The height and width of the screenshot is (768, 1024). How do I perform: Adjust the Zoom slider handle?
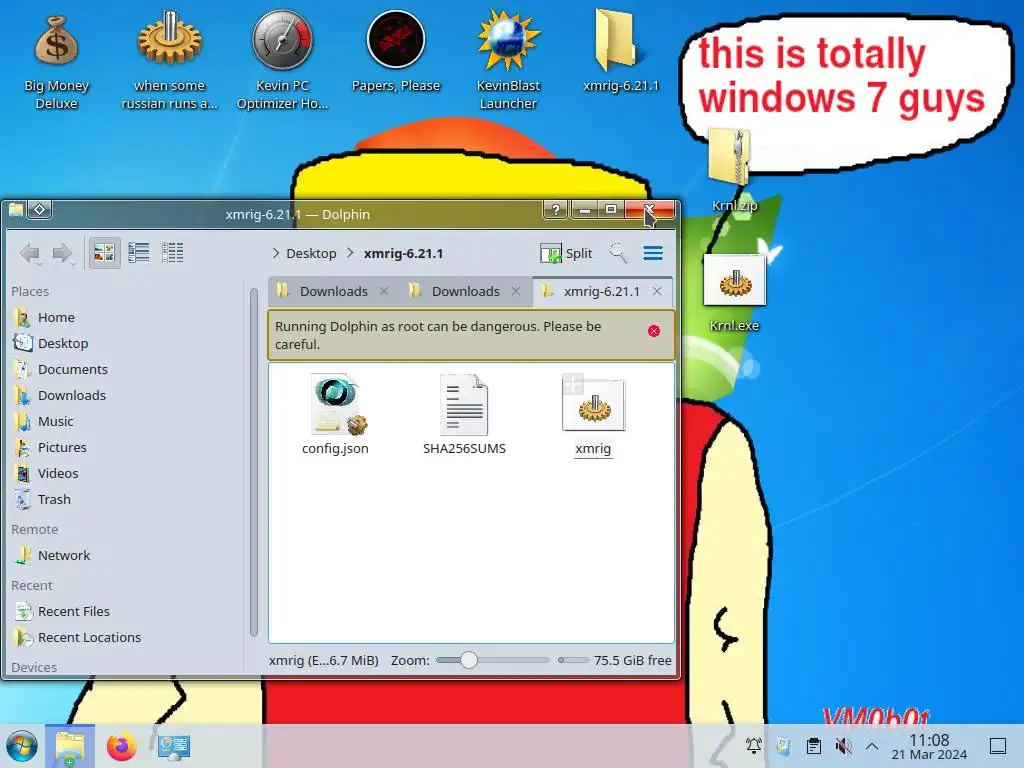(468, 660)
